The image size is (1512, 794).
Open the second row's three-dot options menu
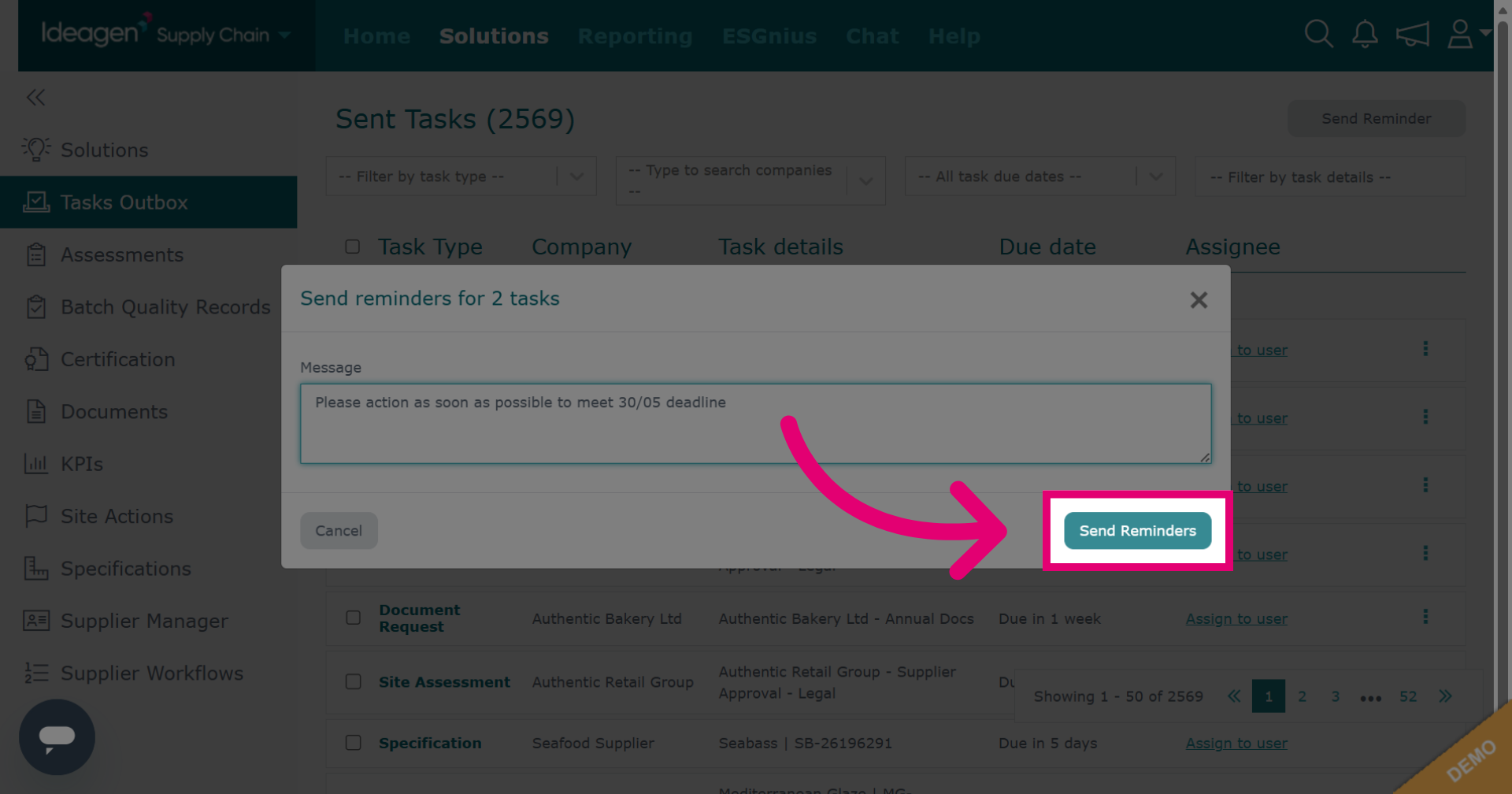point(1425,417)
